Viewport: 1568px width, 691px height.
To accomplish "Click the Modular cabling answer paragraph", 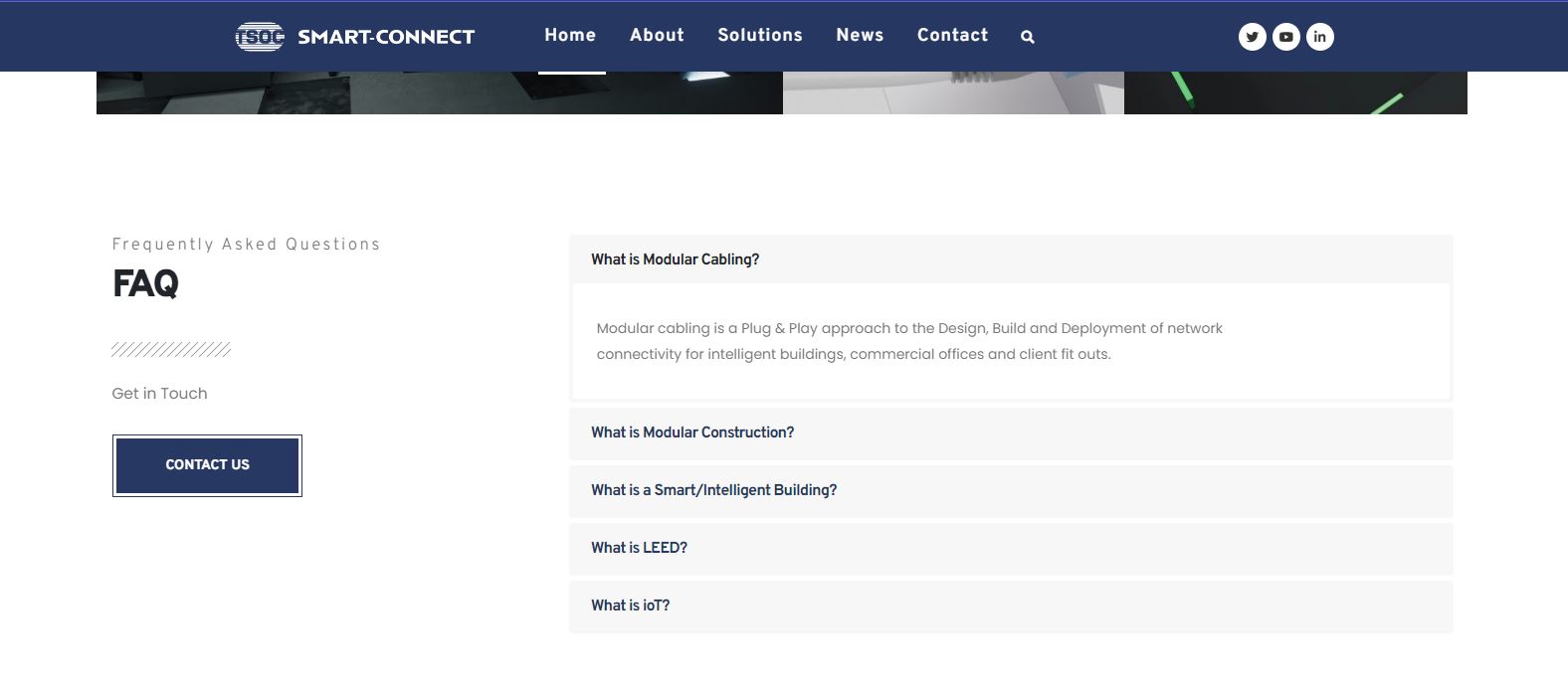I will click(909, 341).
